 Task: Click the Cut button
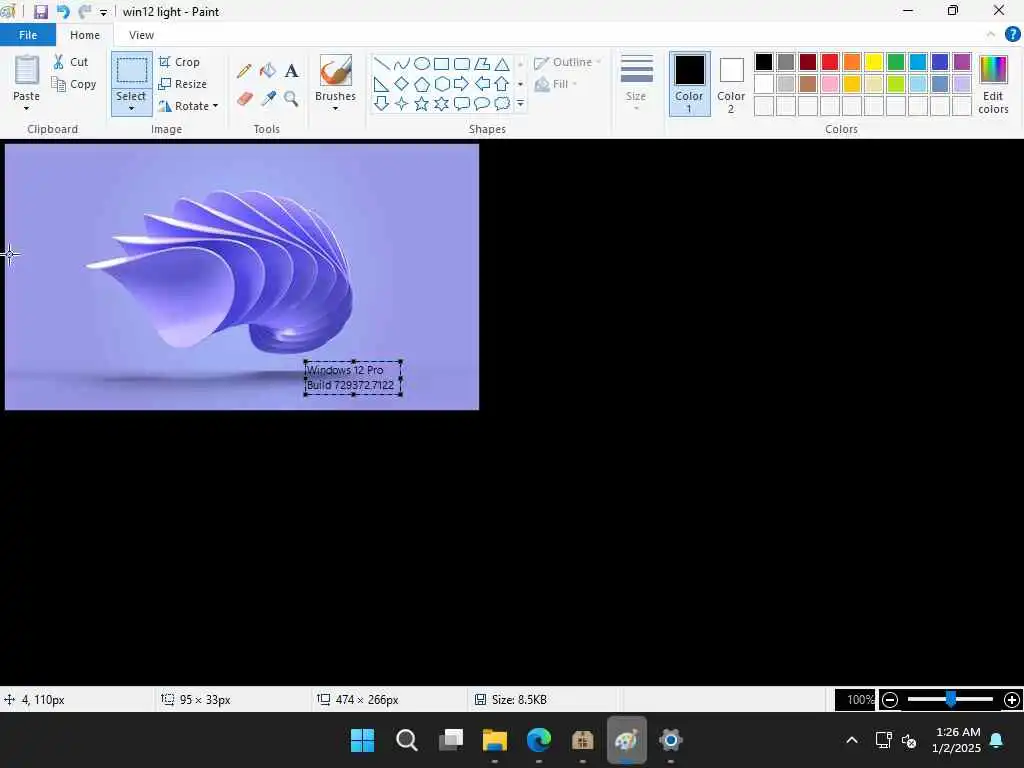71,62
